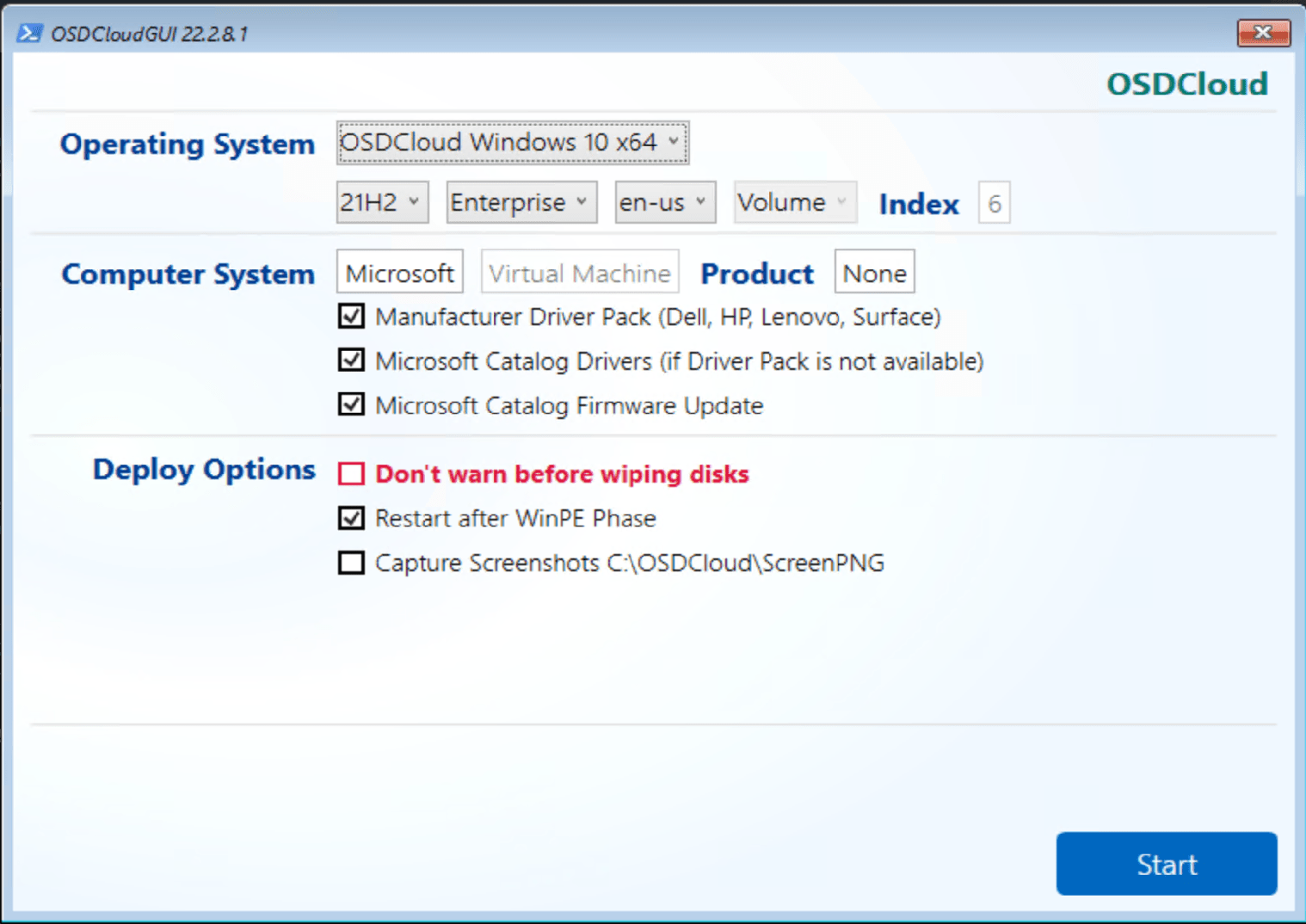Open the operating system dropdown
1306x924 pixels.
click(x=512, y=142)
